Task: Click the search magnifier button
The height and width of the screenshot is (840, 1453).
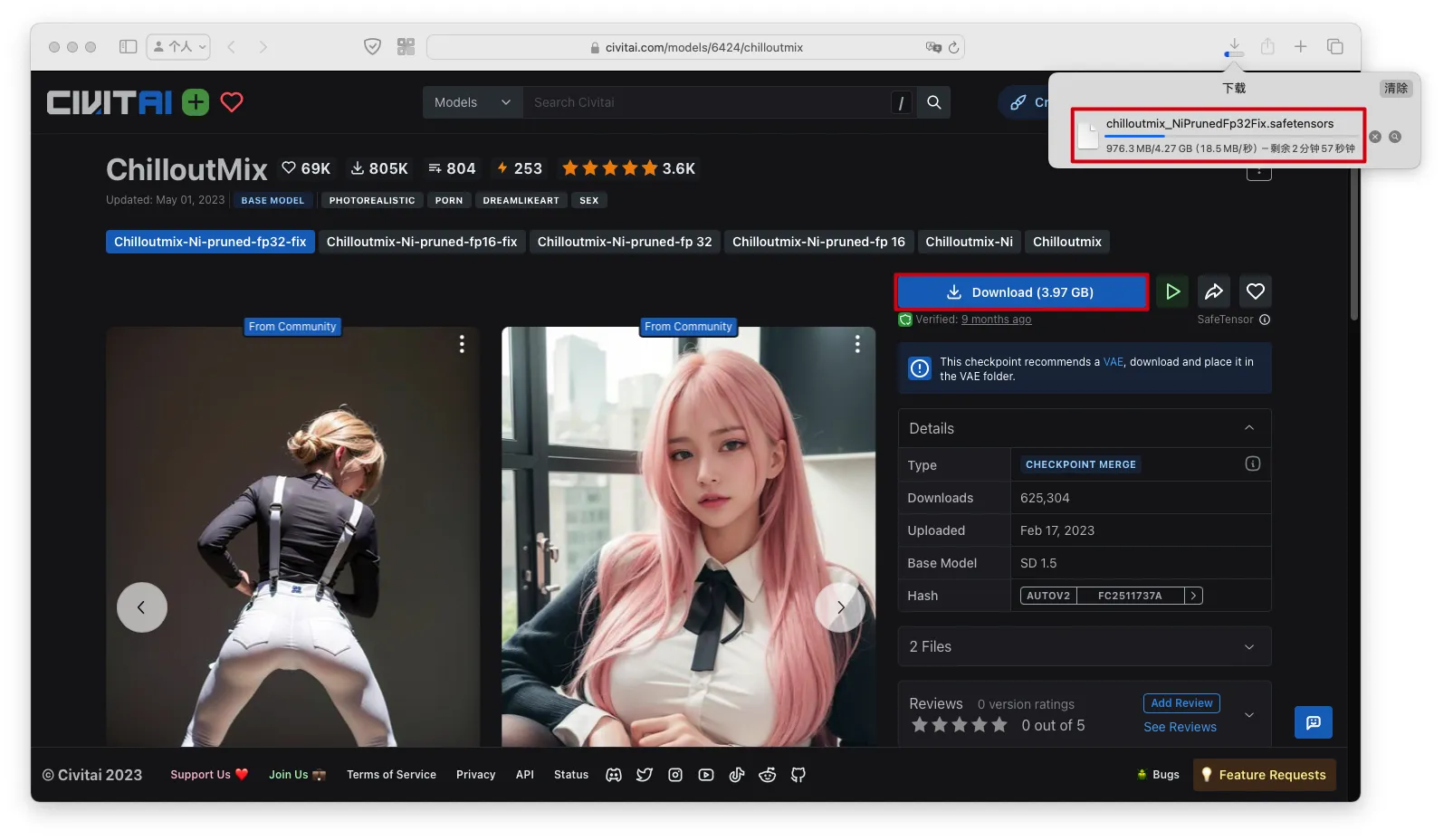Action: click(934, 102)
